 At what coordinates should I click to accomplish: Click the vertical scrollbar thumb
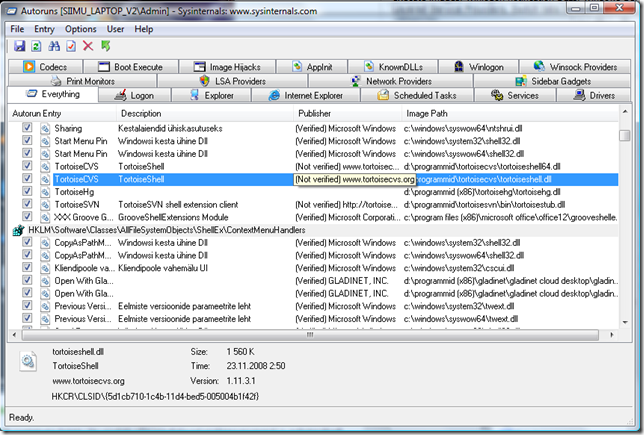pyautogui.click(x=625, y=135)
